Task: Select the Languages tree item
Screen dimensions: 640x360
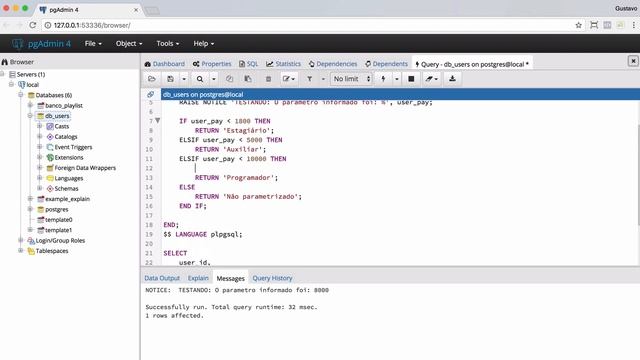Action: [x=69, y=178]
